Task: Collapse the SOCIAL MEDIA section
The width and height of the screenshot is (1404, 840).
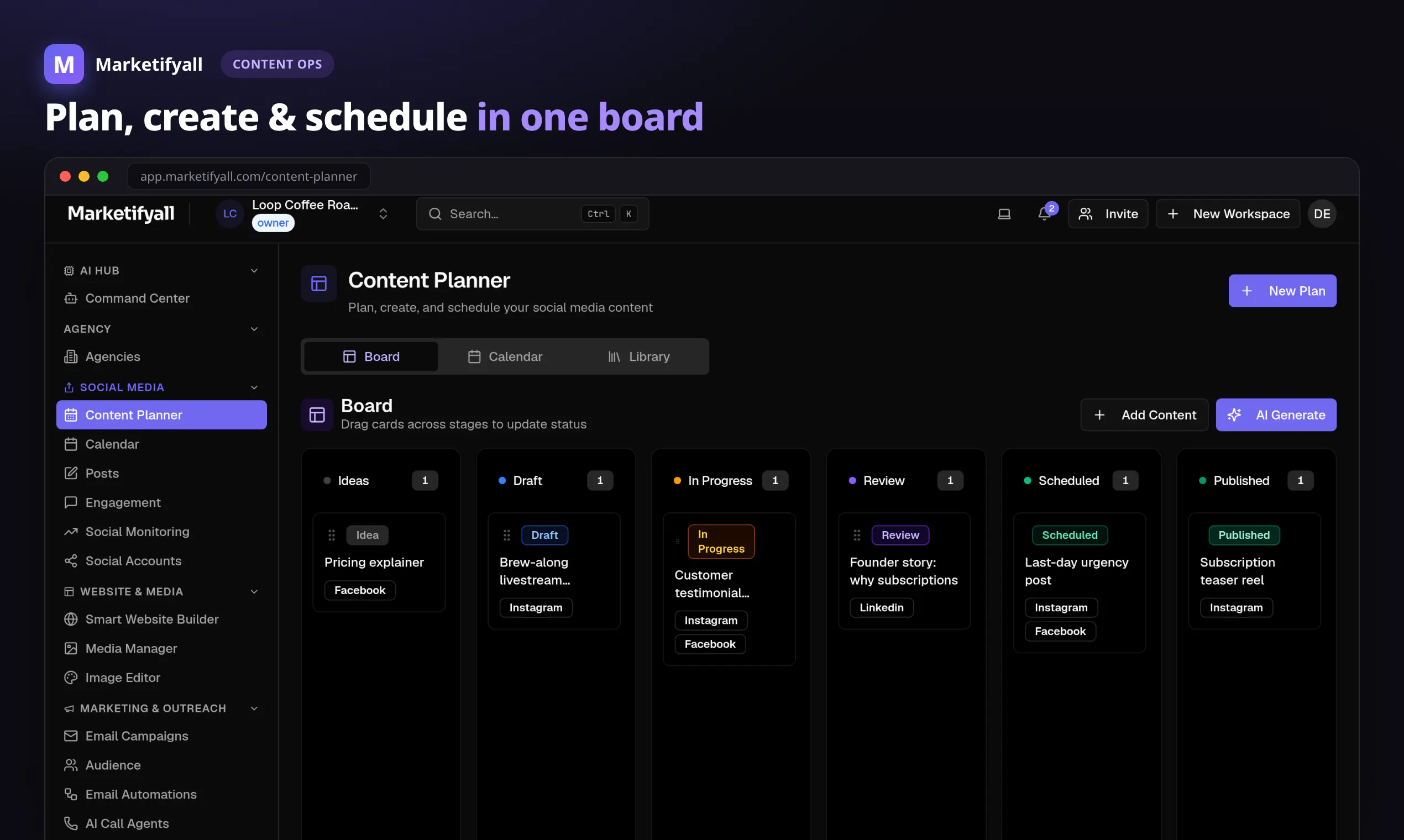Action: 254,387
